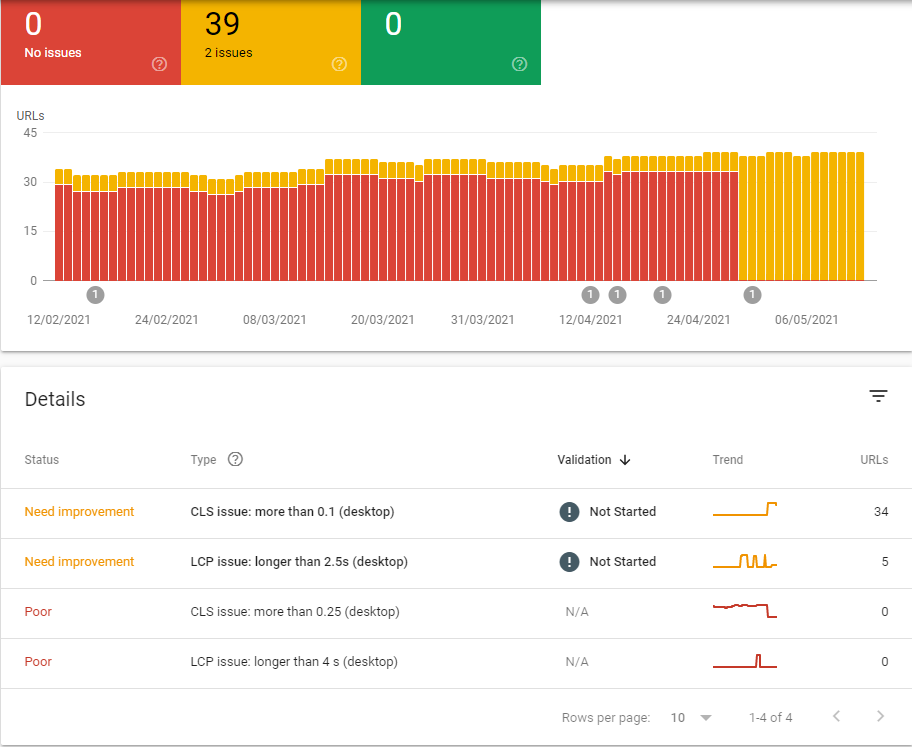Click the URLs column header

click(874, 460)
